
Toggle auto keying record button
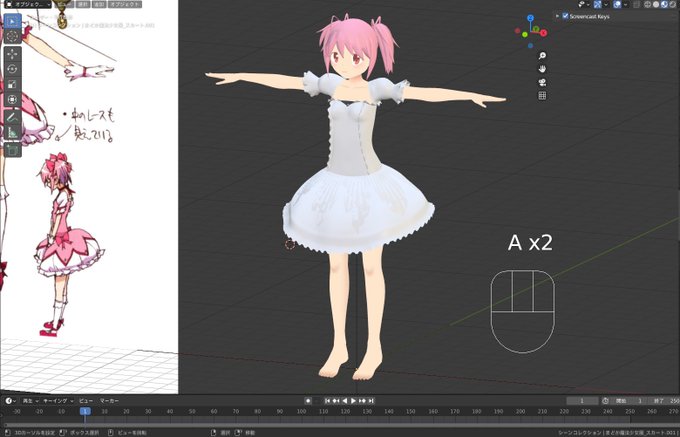308,401
